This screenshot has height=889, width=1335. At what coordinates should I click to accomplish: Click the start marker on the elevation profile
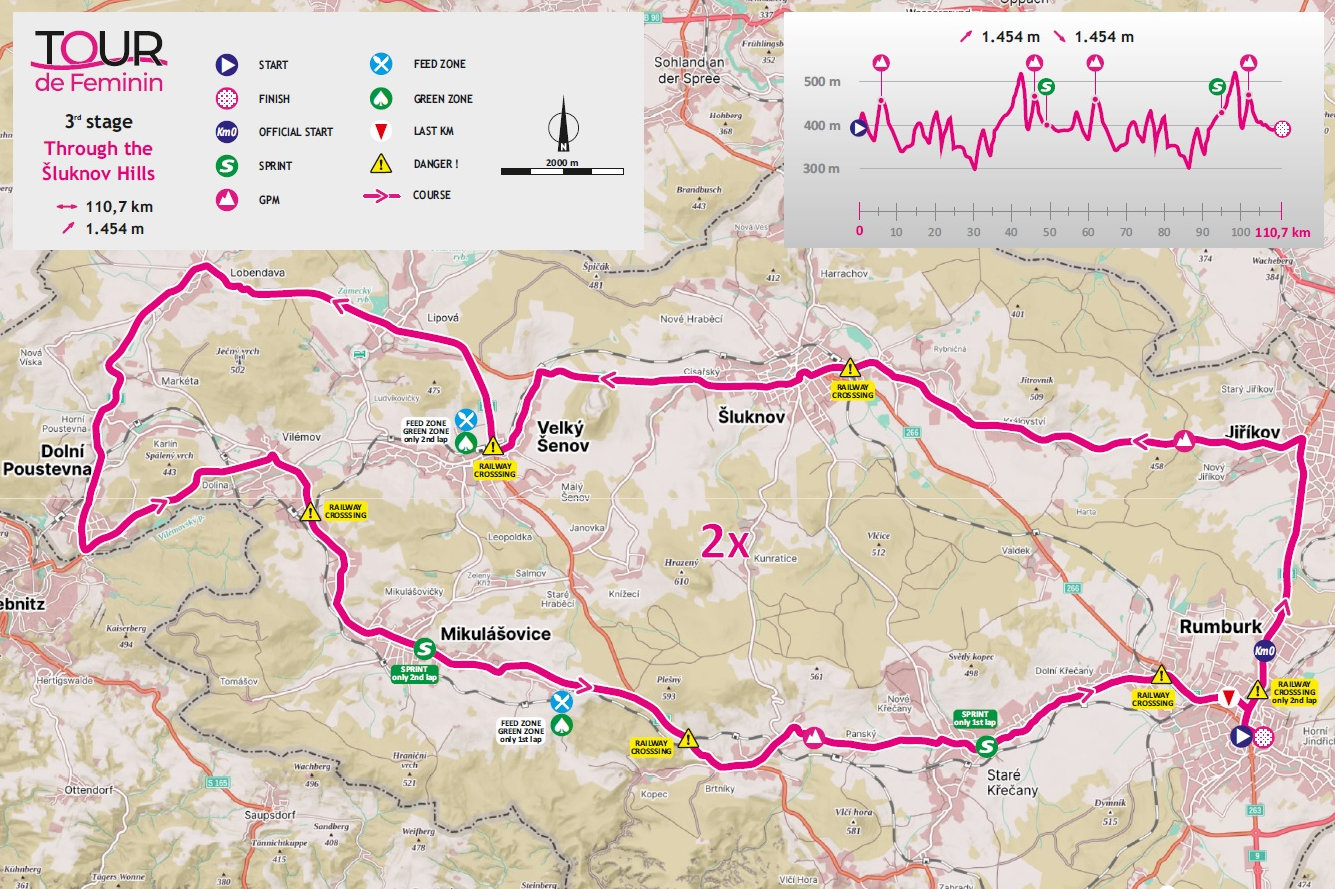click(858, 128)
